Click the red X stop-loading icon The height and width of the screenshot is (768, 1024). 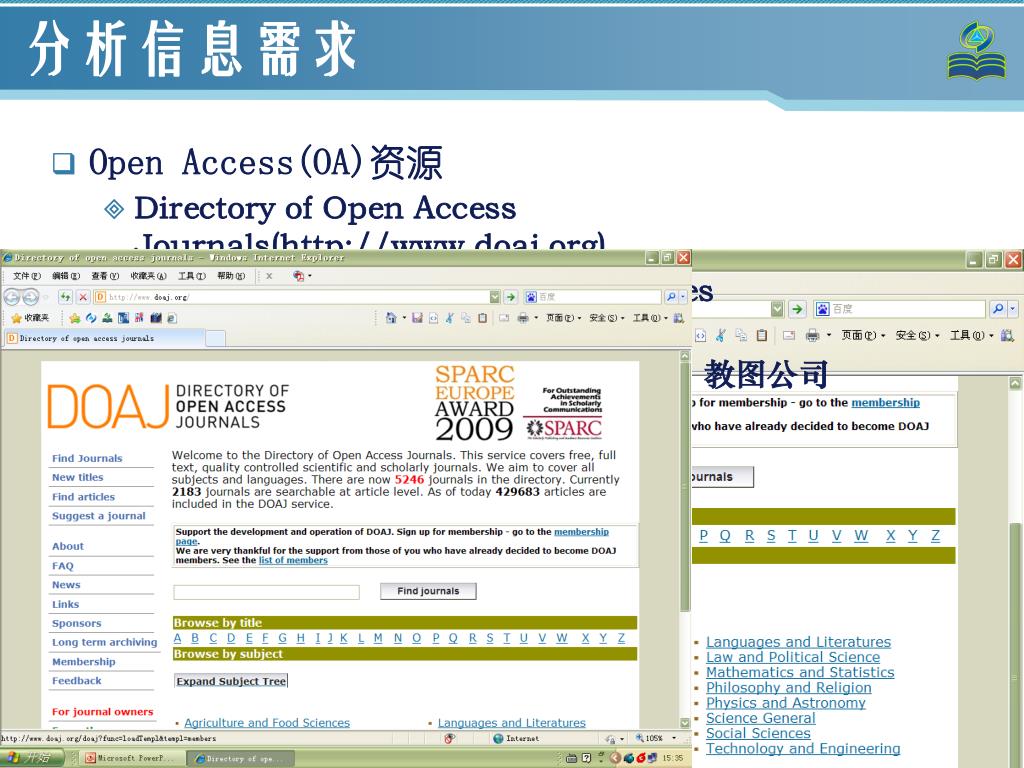[83, 297]
